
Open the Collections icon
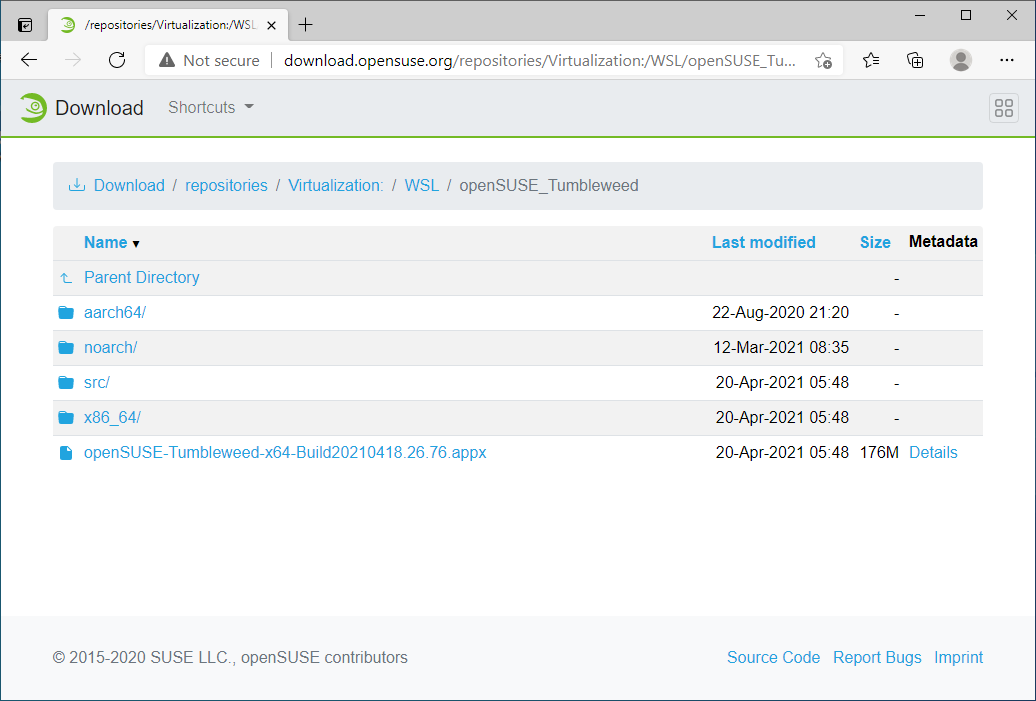coord(915,60)
